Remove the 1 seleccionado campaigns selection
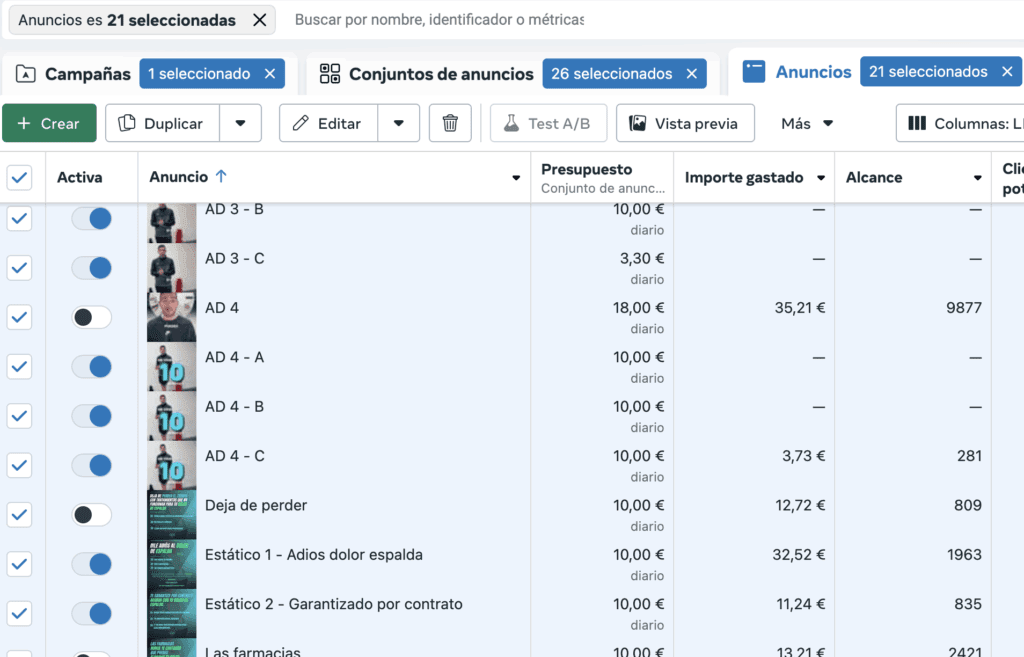 pos(270,73)
